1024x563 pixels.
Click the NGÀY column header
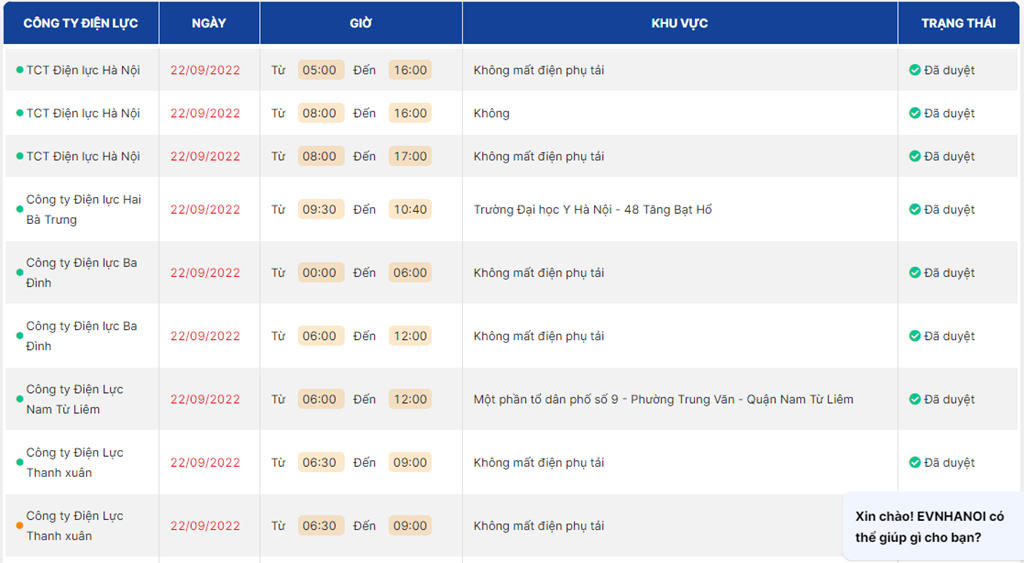click(209, 23)
